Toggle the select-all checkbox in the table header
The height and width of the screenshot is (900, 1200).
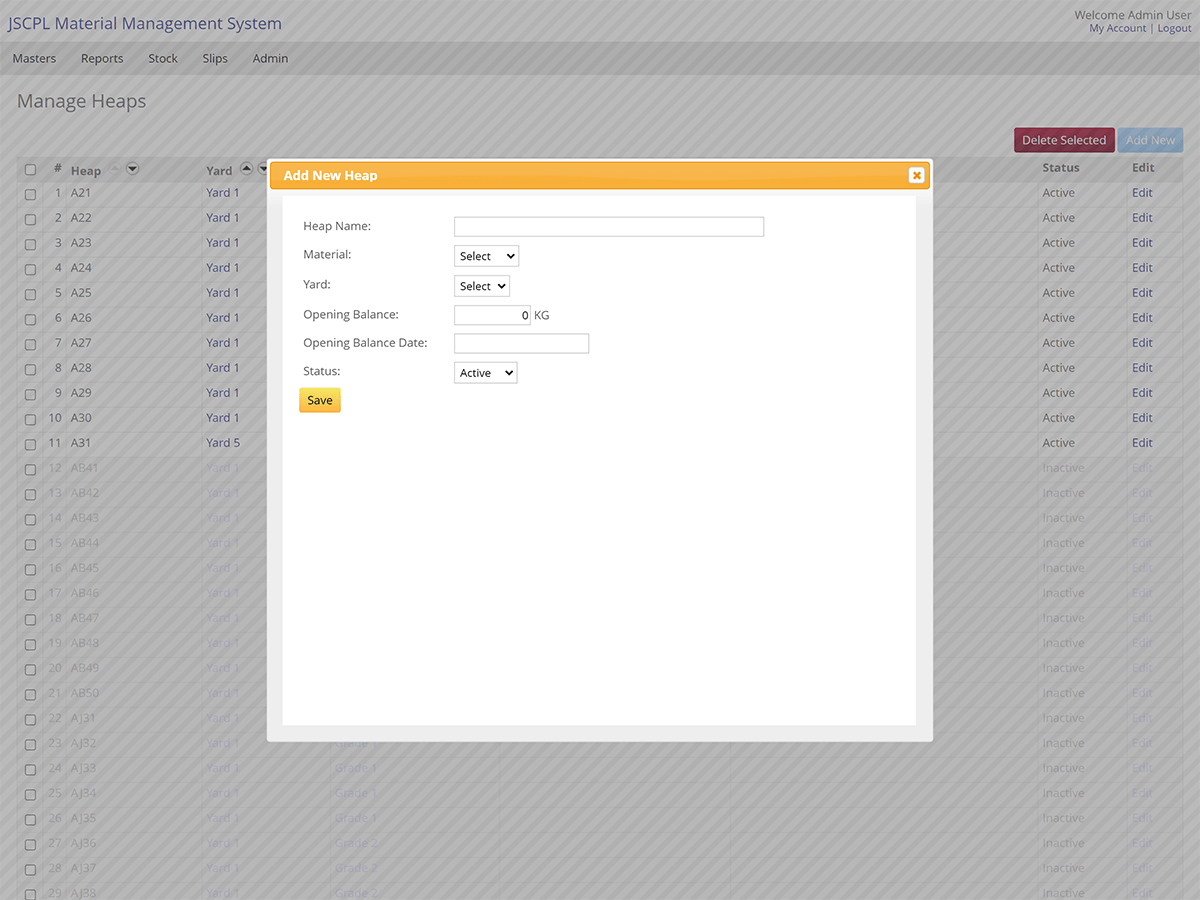pos(30,169)
